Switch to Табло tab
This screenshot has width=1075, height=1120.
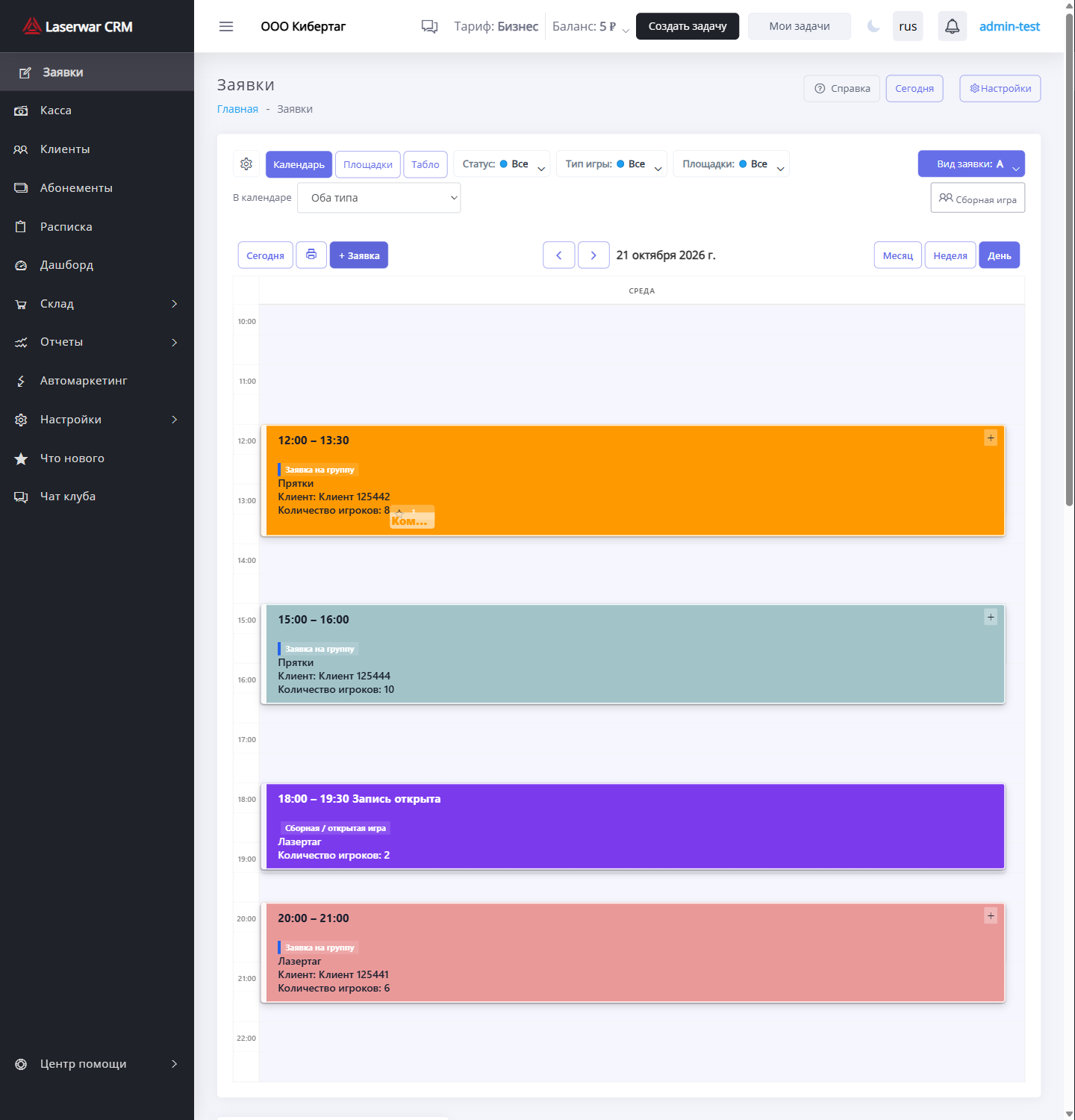426,164
